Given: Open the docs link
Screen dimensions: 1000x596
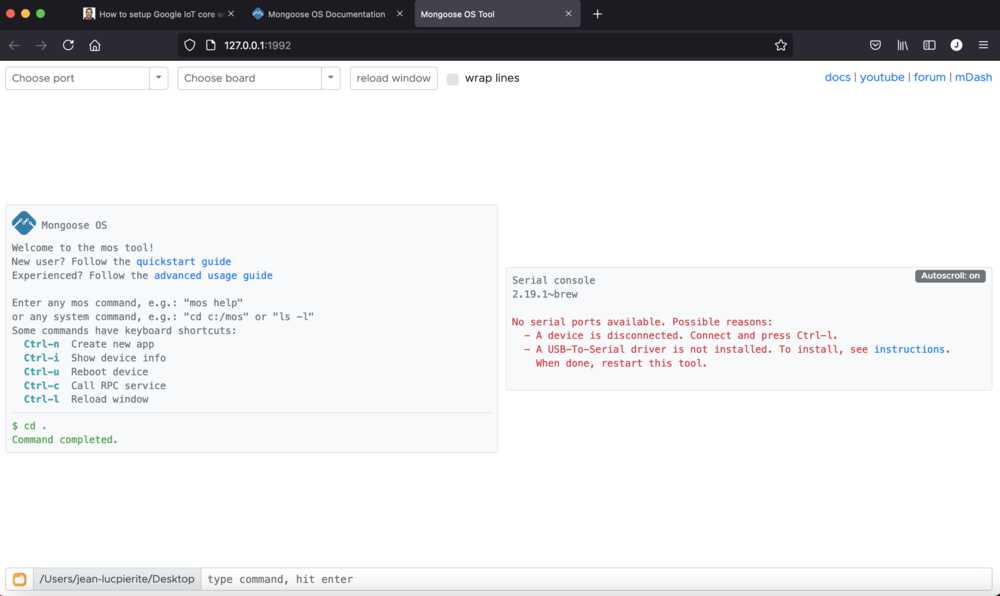Looking at the screenshot, I should tap(837, 77).
